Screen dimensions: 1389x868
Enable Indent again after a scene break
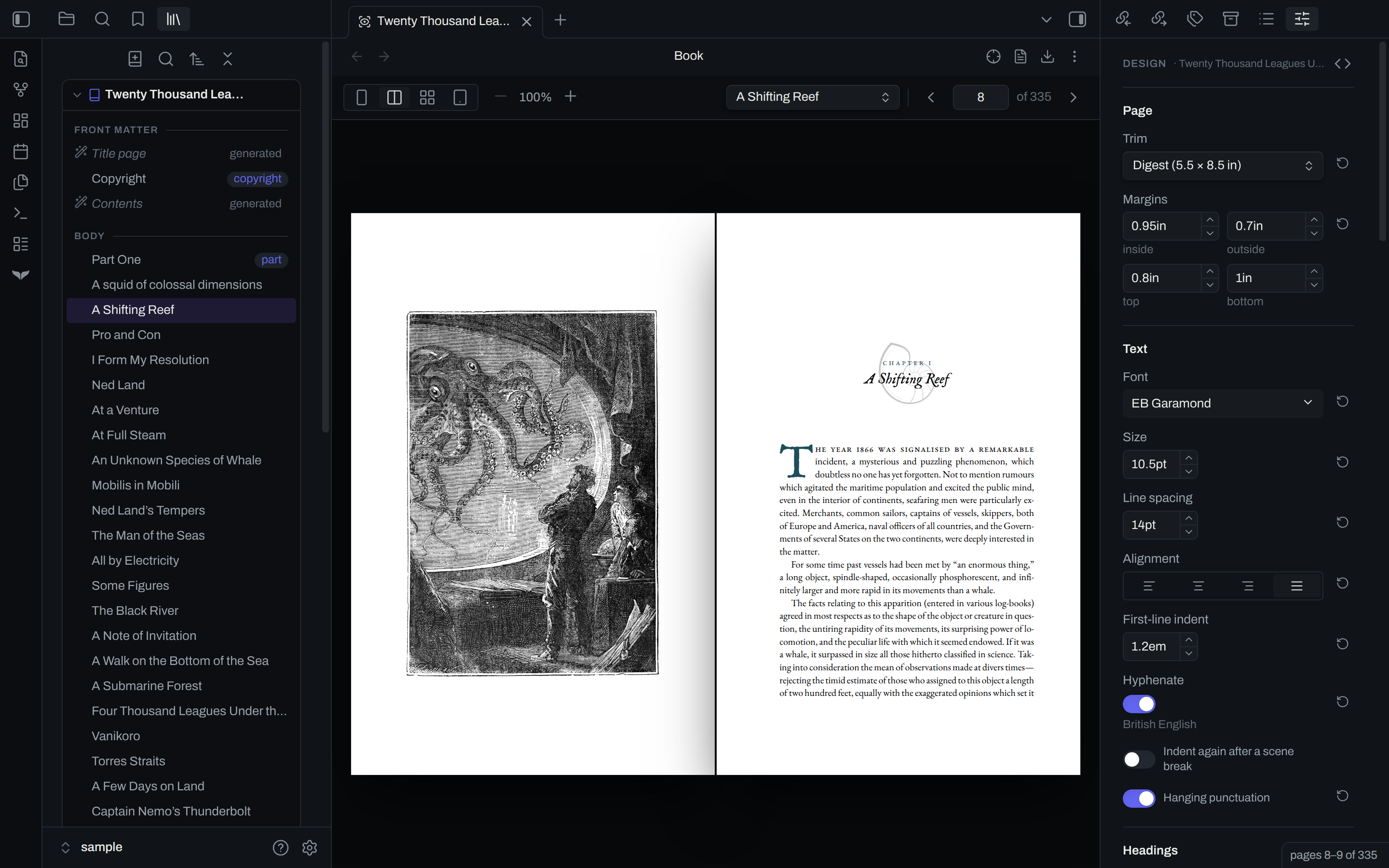tap(1139, 759)
